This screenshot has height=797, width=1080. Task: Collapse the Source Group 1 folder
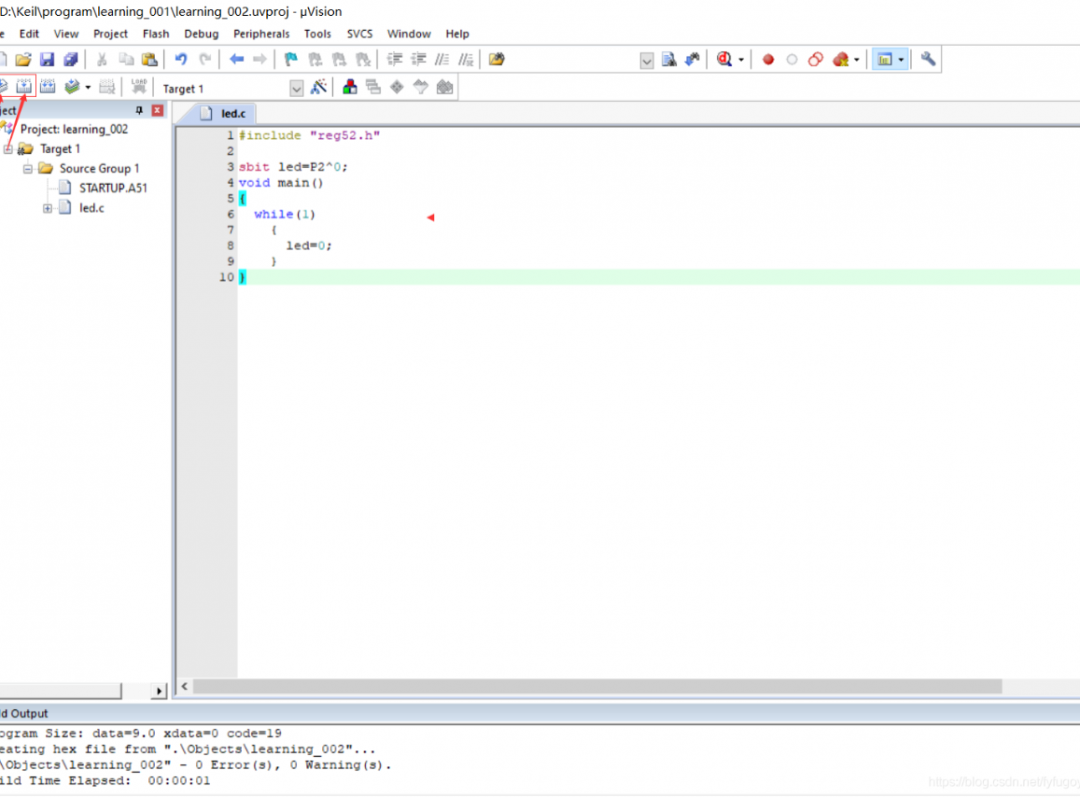coord(28,169)
